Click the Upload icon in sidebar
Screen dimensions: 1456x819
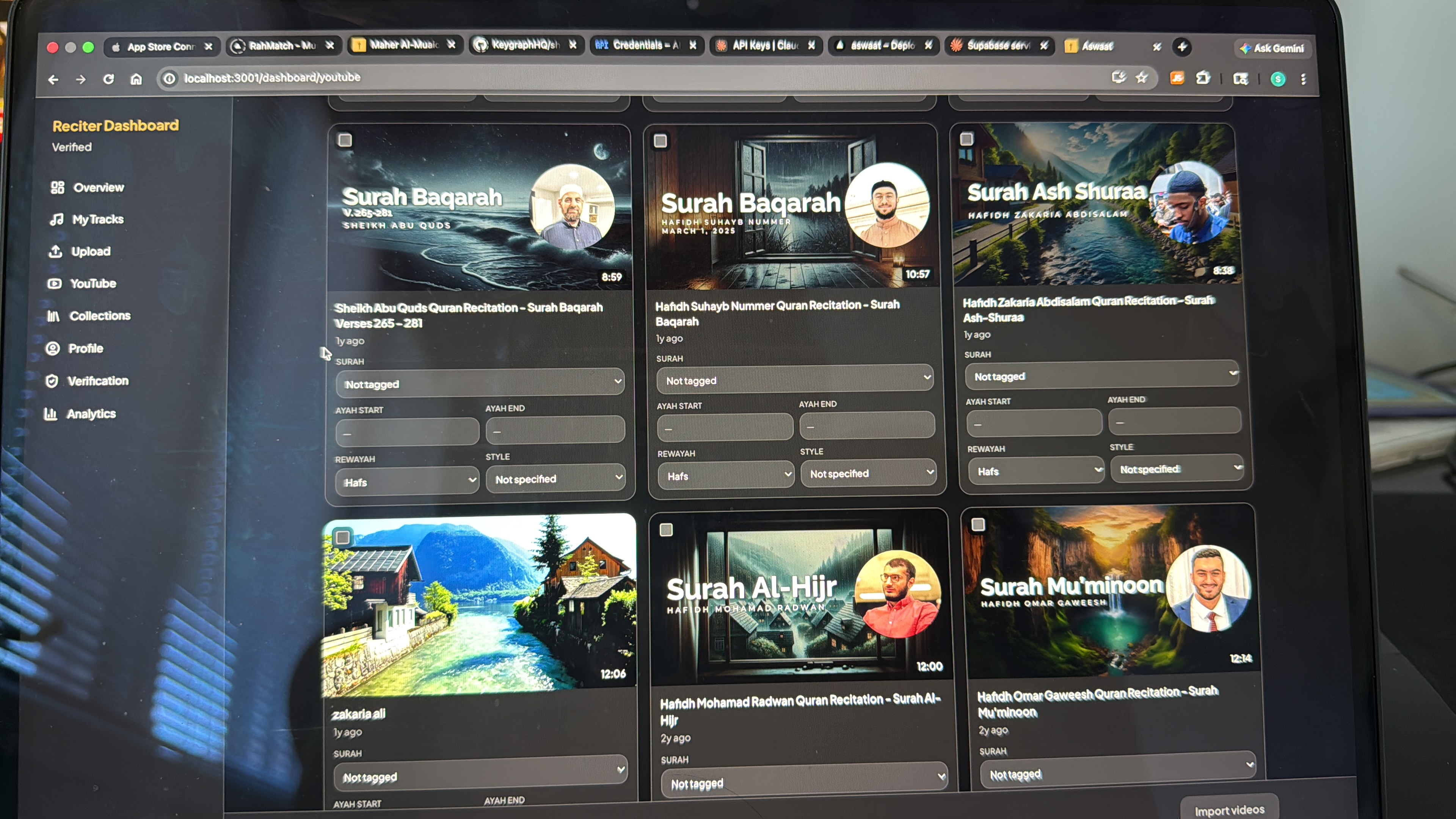click(x=55, y=251)
